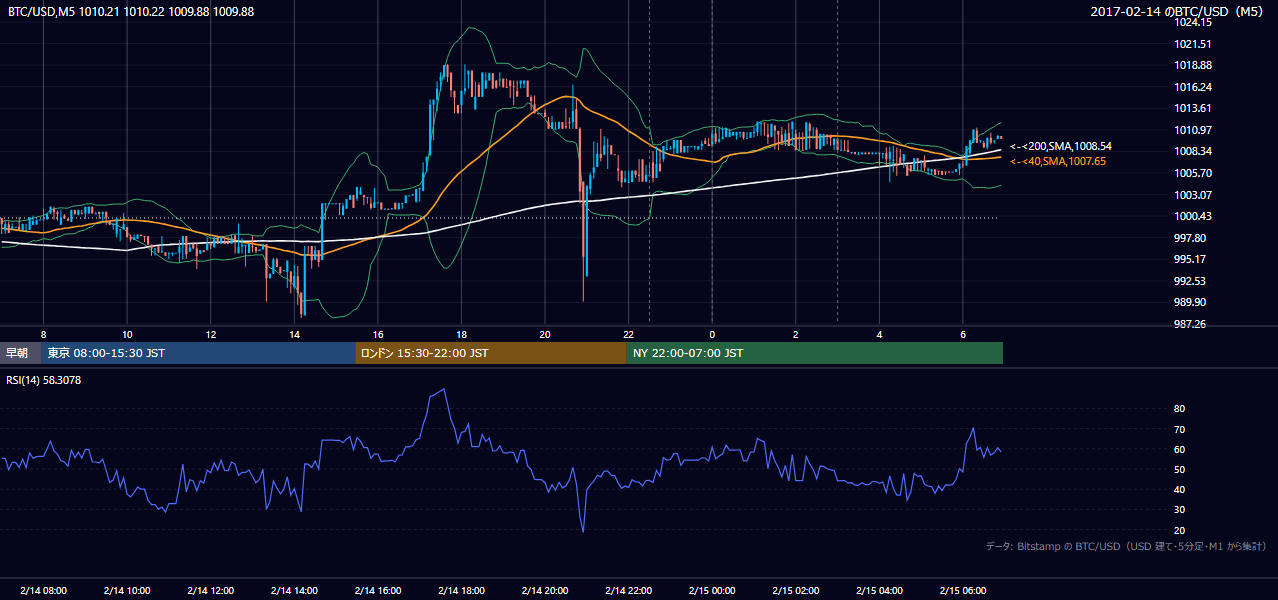Click the BTC/USD,M5 price header text
The image size is (1278, 600).
pyautogui.click(x=131, y=11)
